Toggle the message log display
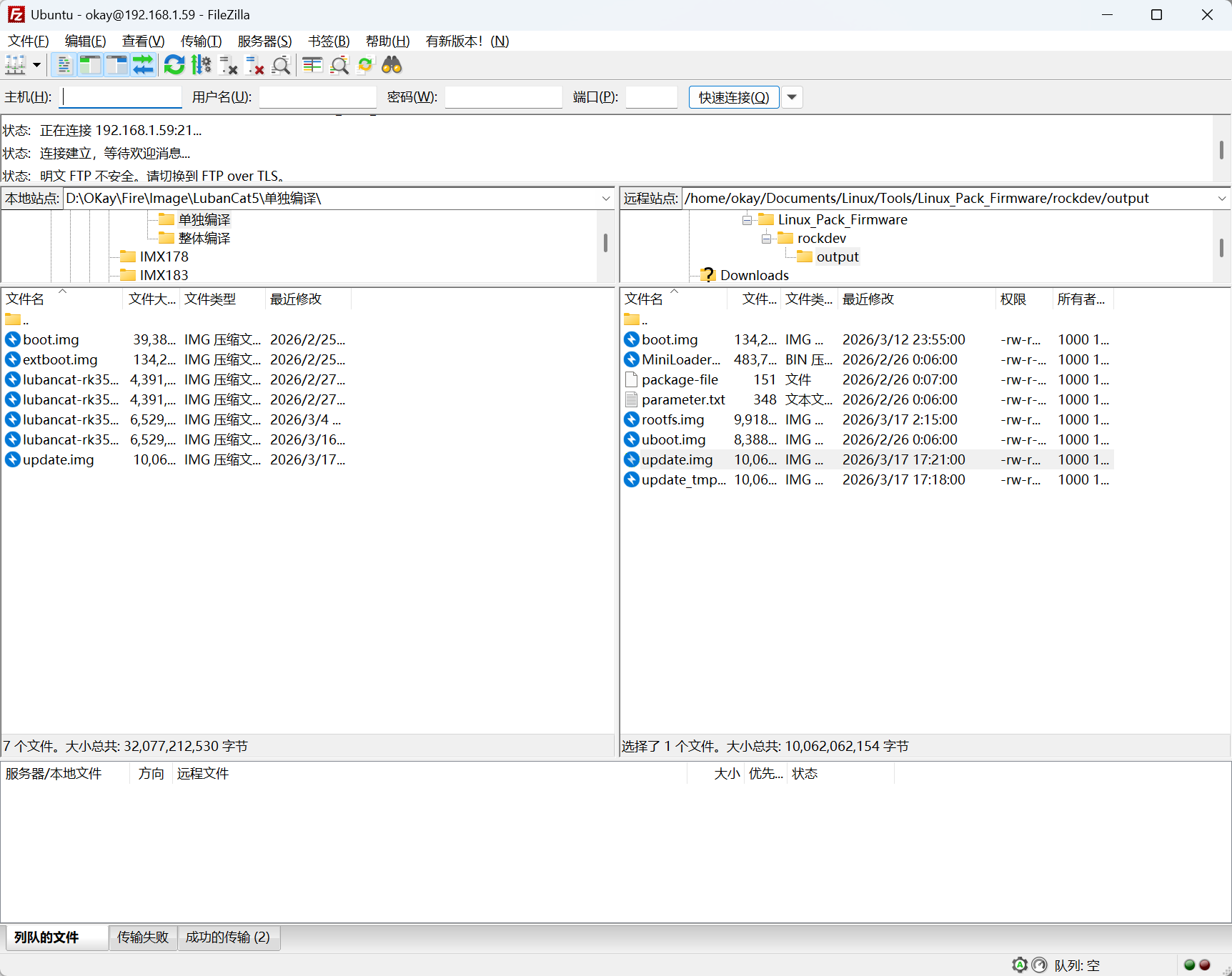 [x=64, y=66]
